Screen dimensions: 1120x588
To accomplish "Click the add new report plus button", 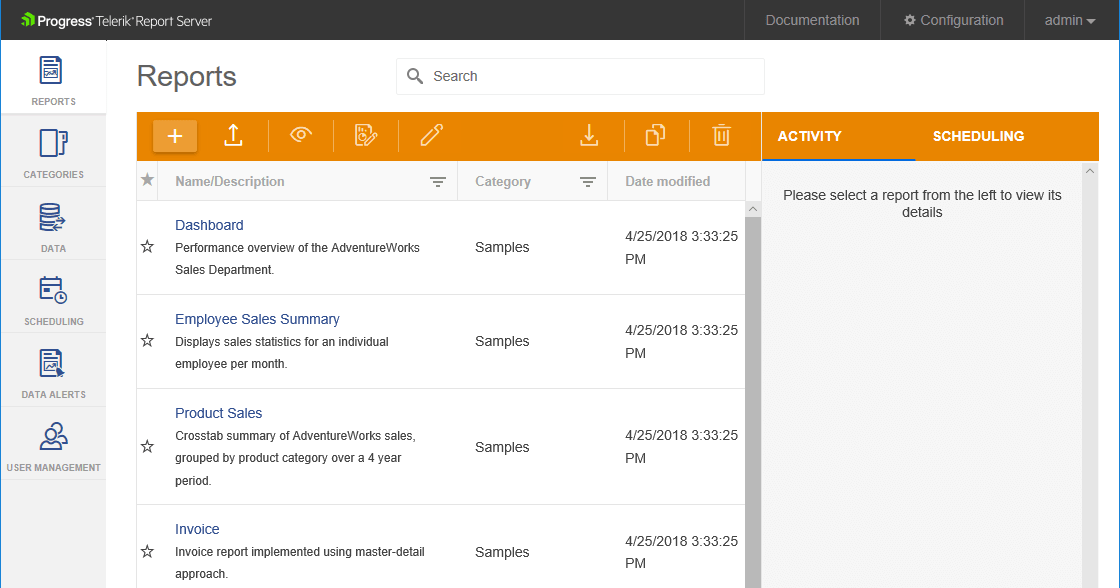I will 175,136.
